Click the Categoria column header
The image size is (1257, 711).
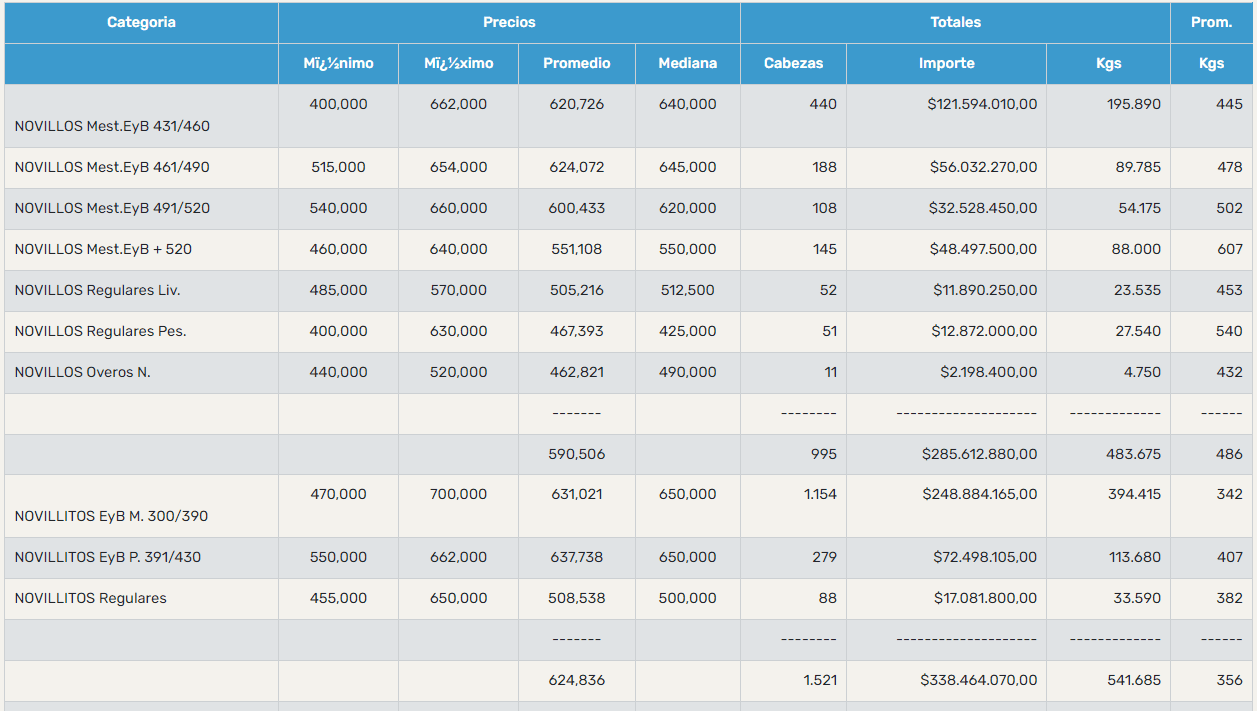(x=141, y=22)
